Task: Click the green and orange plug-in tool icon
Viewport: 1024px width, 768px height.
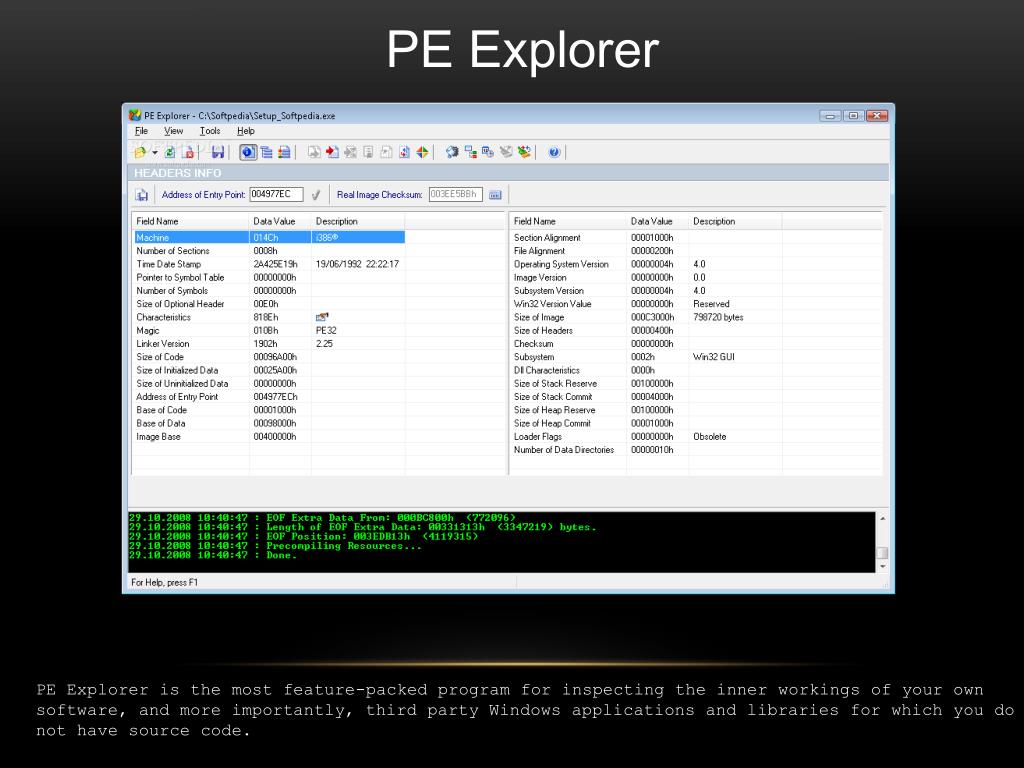Action: [524, 152]
